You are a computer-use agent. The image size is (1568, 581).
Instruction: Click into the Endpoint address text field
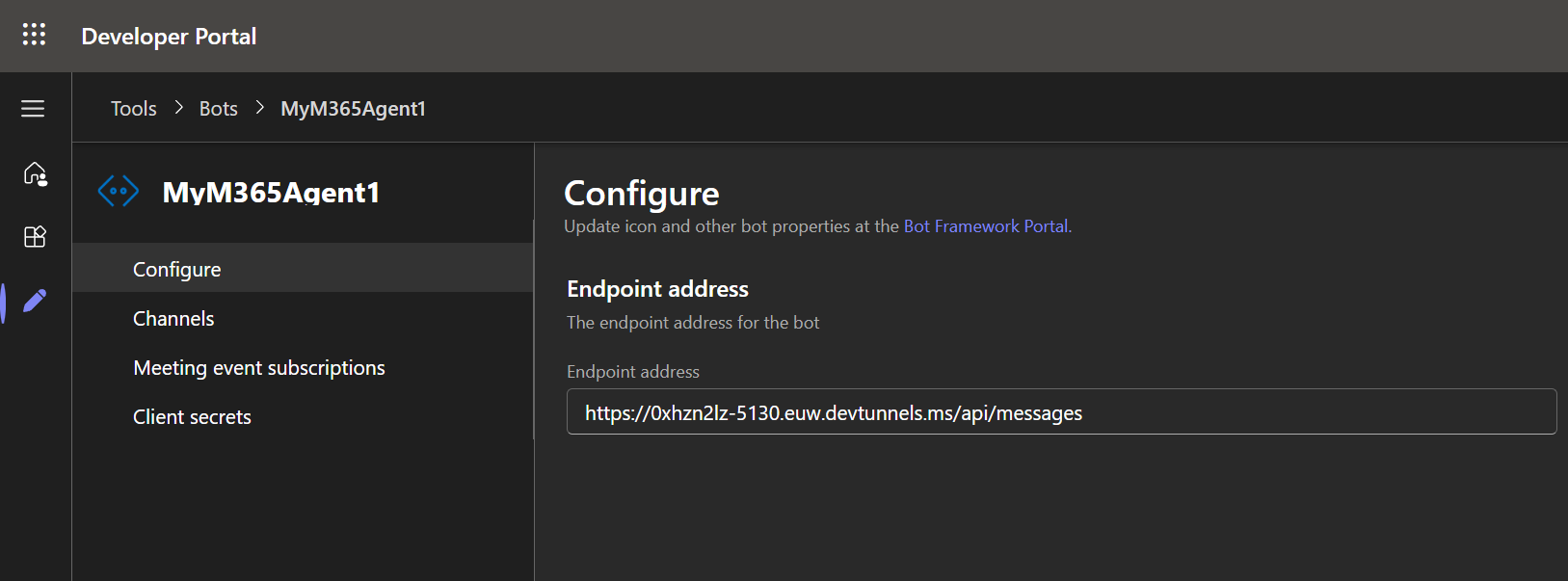pos(1060,412)
